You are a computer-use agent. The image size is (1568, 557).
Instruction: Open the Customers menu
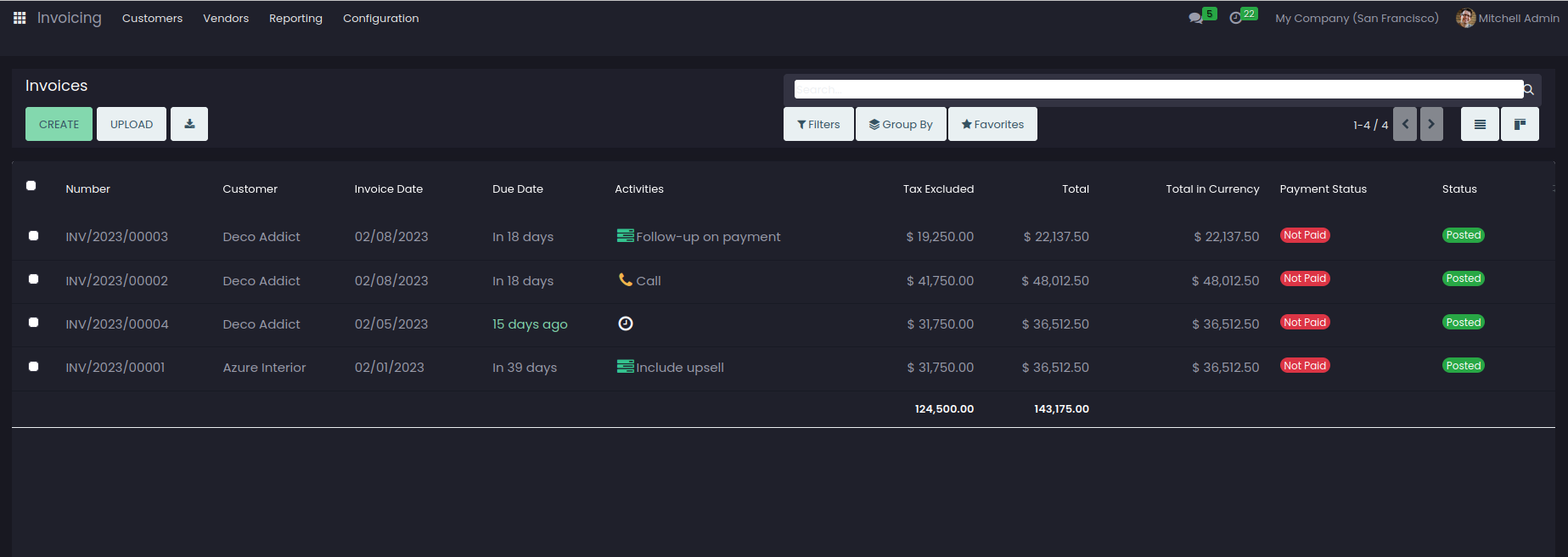[152, 18]
